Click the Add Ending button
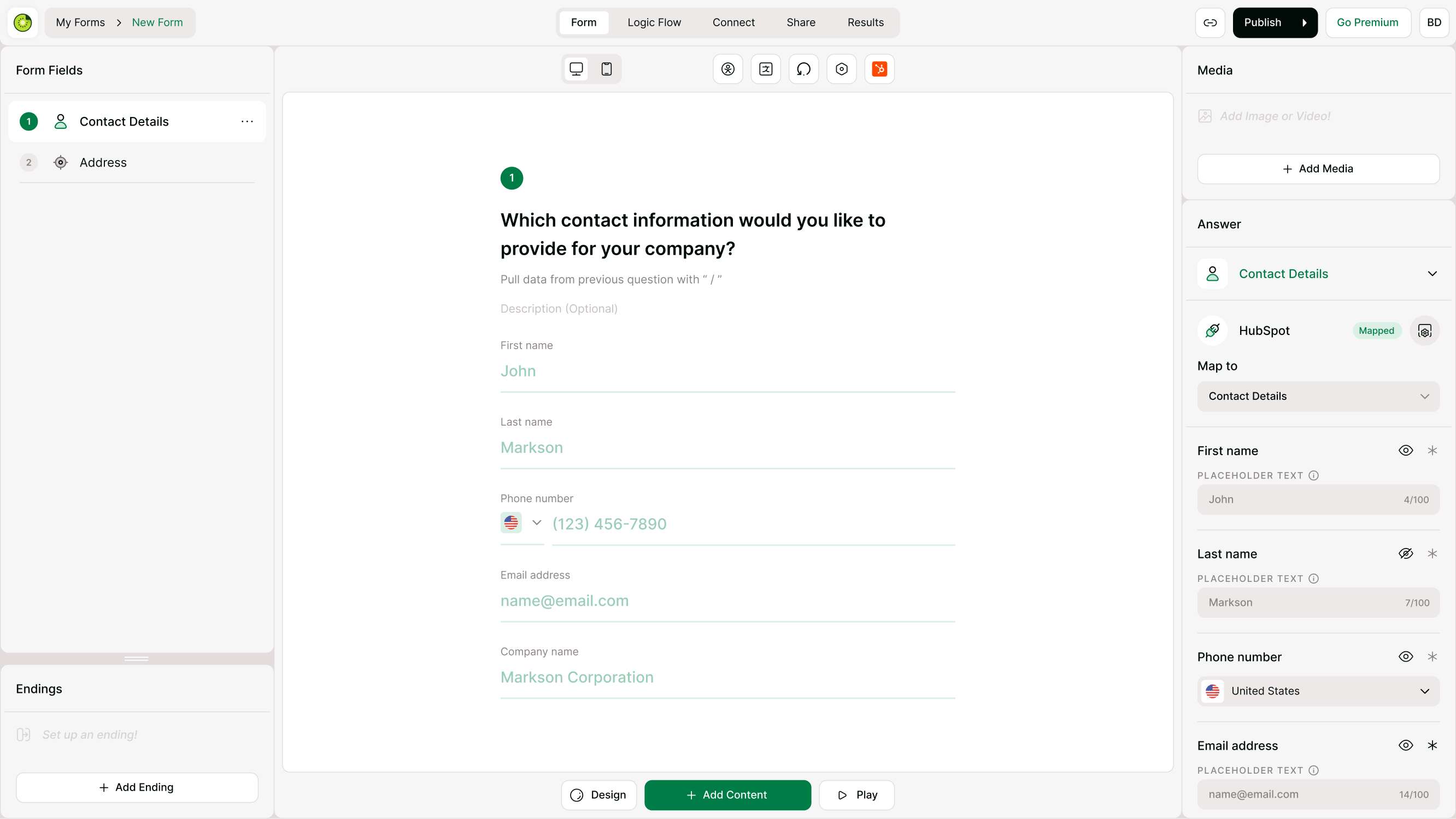Screen dimensions: 1456x819 pyautogui.click(x=137, y=788)
